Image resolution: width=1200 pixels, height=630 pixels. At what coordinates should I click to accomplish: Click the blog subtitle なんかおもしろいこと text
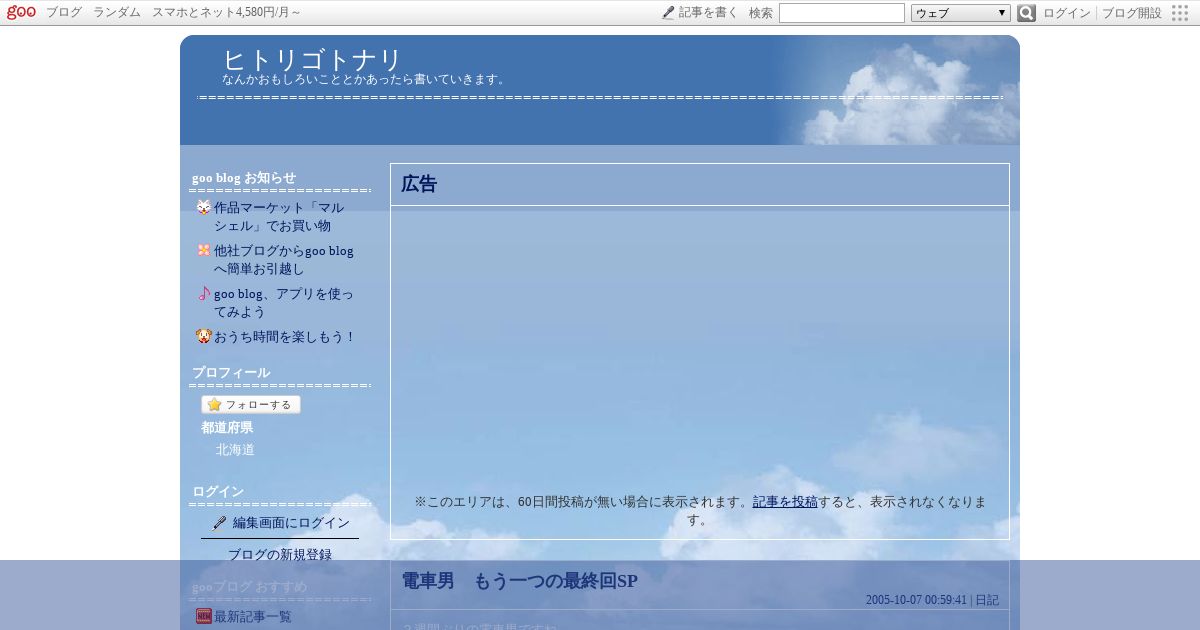coord(366,79)
